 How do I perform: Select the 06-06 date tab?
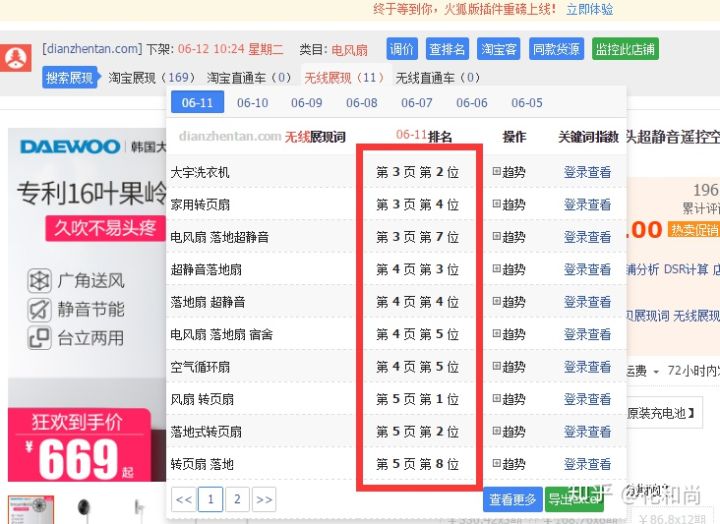point(472,102)
